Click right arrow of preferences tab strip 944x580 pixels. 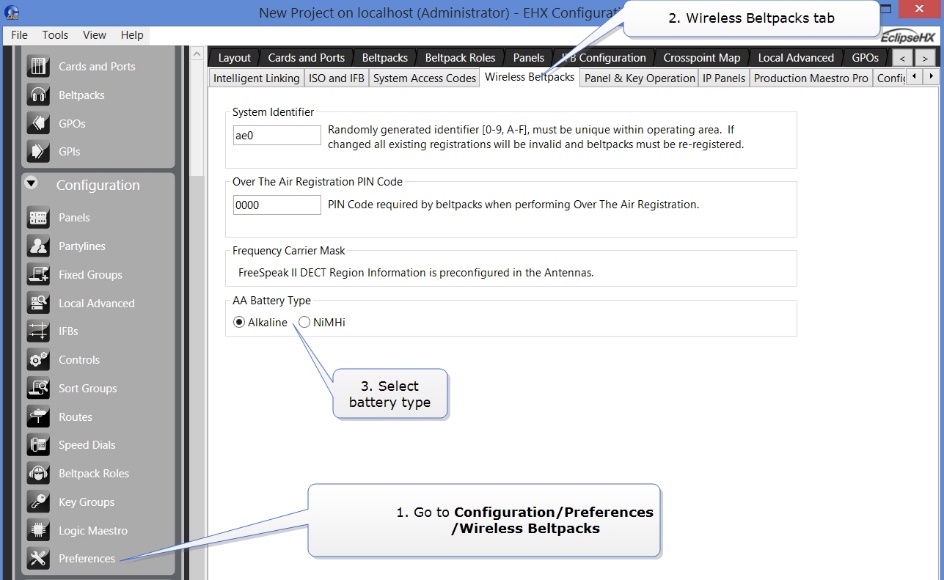(931, 76)
